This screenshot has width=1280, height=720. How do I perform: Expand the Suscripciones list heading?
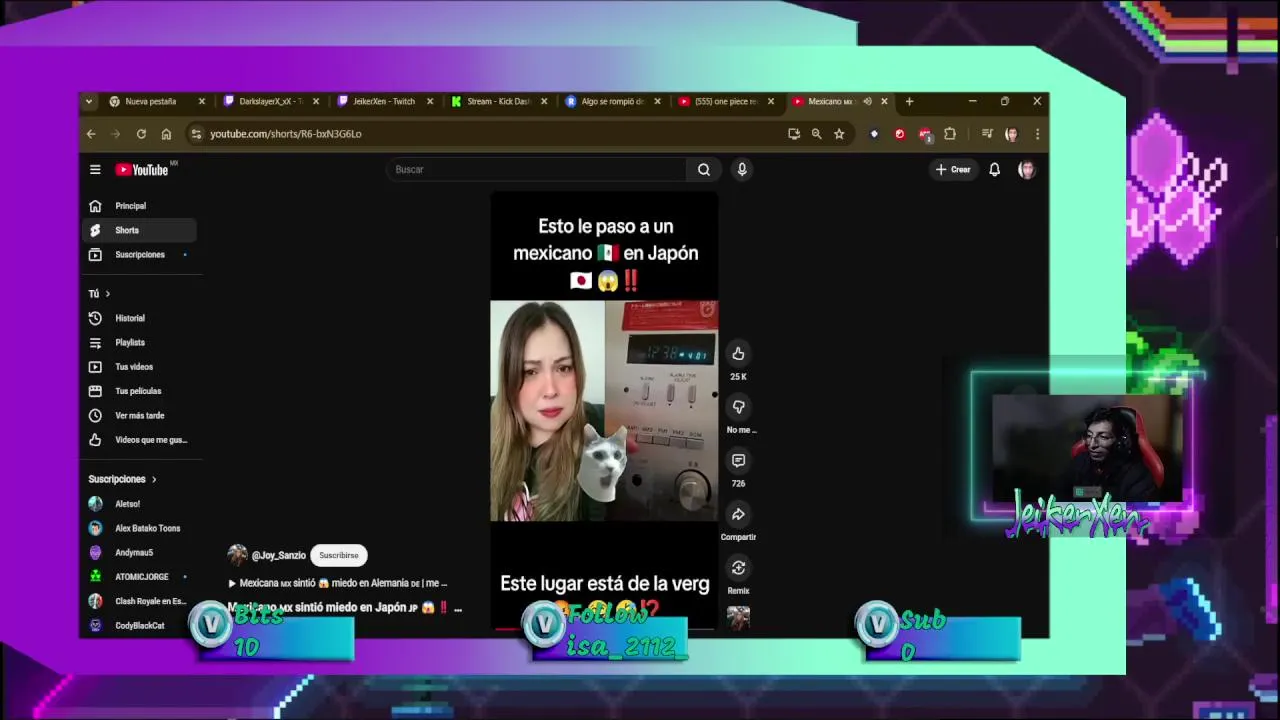coord(122,479)
